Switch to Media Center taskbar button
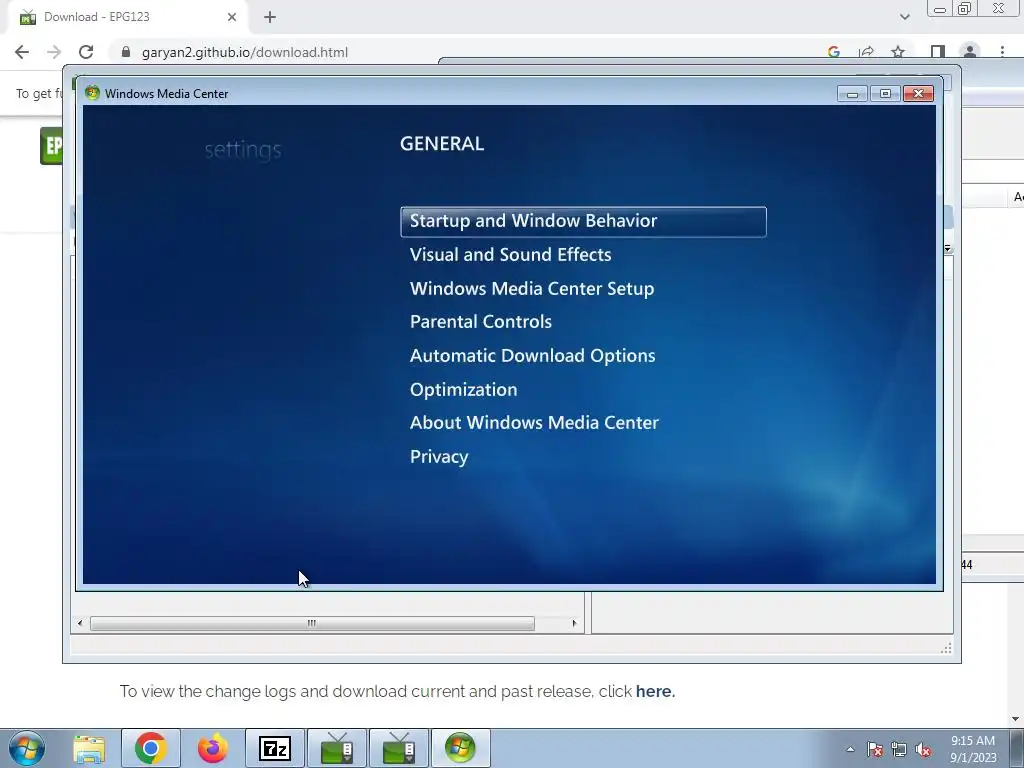The width and height of the screenshot is (1024, 768). (x=460, y=748)
